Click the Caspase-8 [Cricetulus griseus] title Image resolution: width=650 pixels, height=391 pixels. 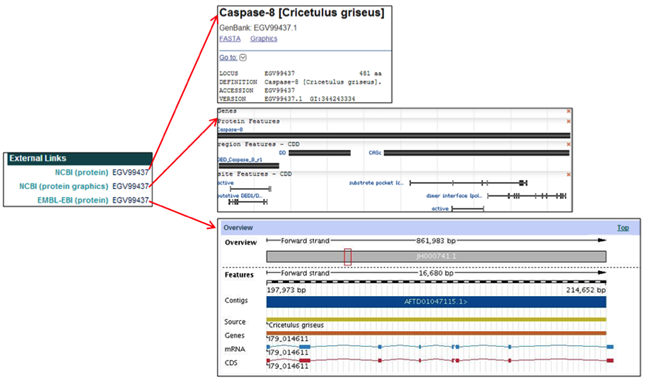(302, 13)
